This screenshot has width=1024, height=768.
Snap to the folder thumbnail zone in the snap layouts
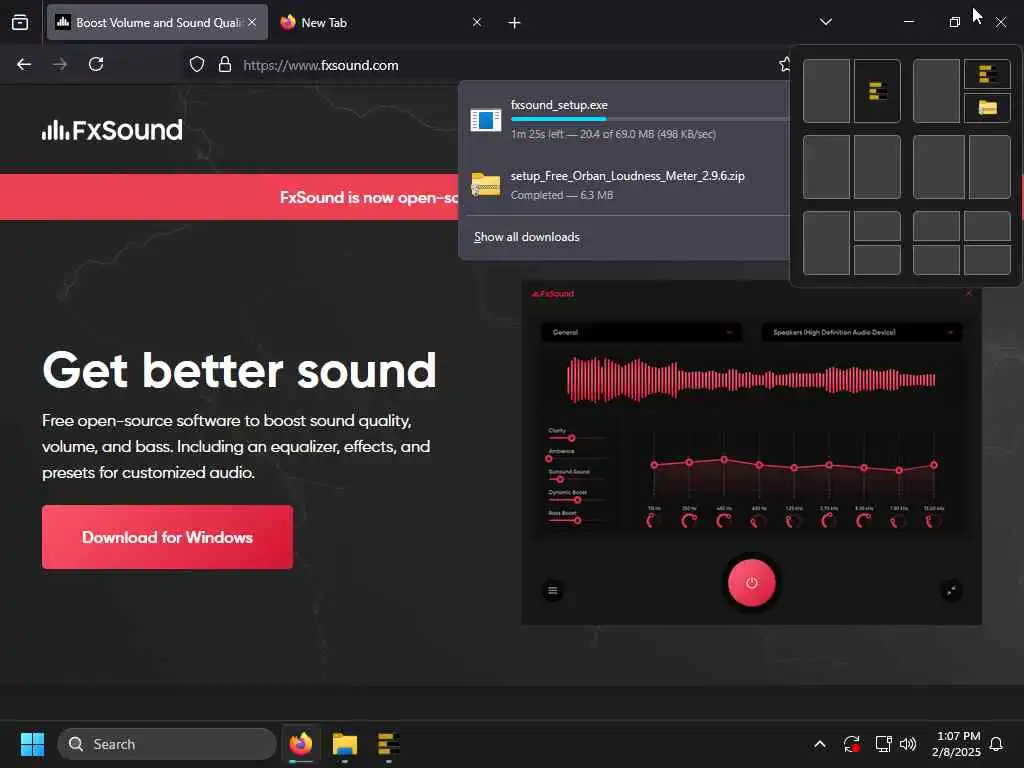pyautogui.click(x=987, y=108)
